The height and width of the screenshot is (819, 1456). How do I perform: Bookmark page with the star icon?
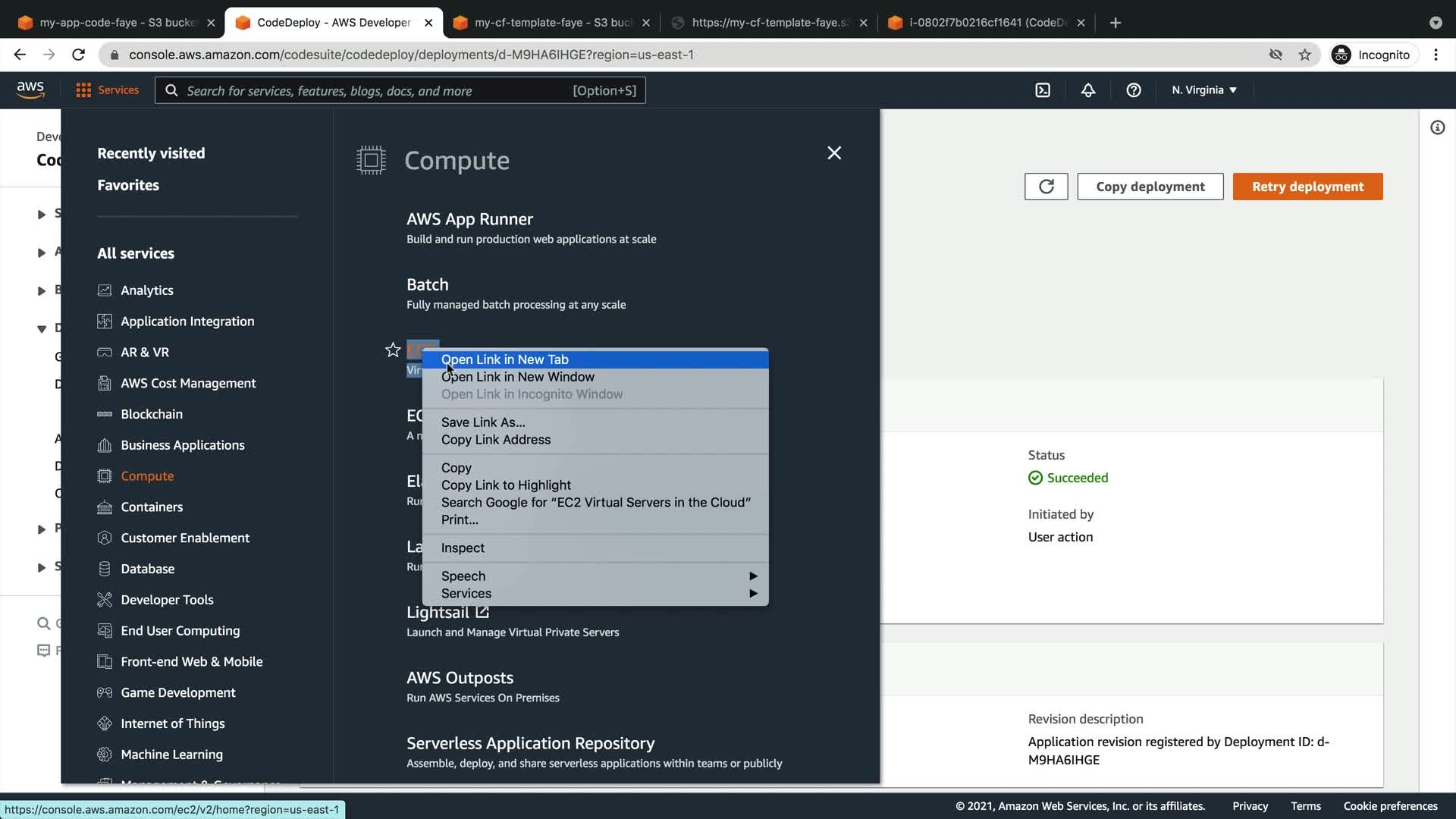pyautogui.click(x=1304, y=55)
